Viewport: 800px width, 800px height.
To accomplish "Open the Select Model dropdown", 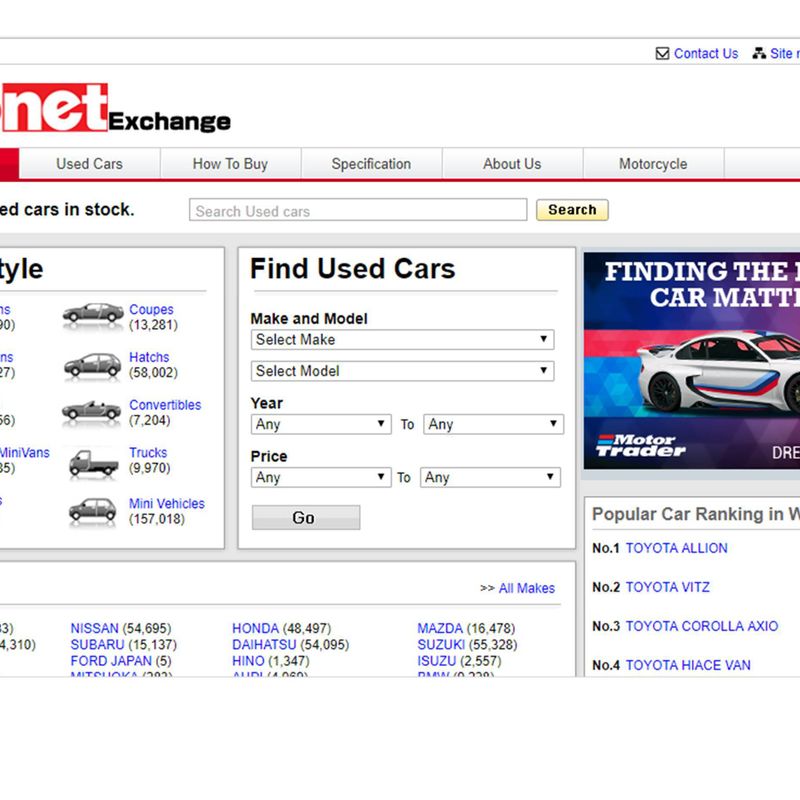I will 403,371.
